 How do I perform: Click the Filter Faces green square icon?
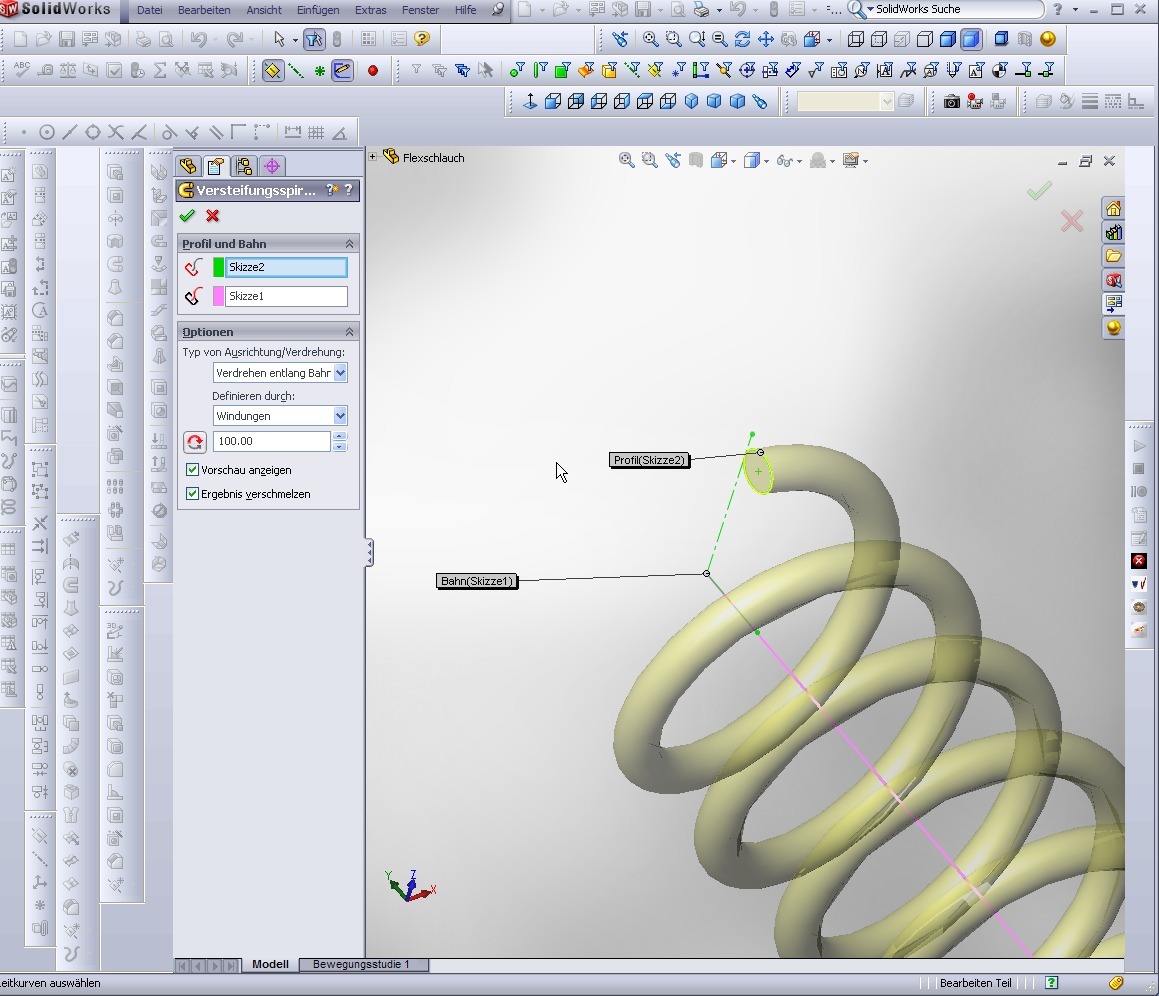562,70
